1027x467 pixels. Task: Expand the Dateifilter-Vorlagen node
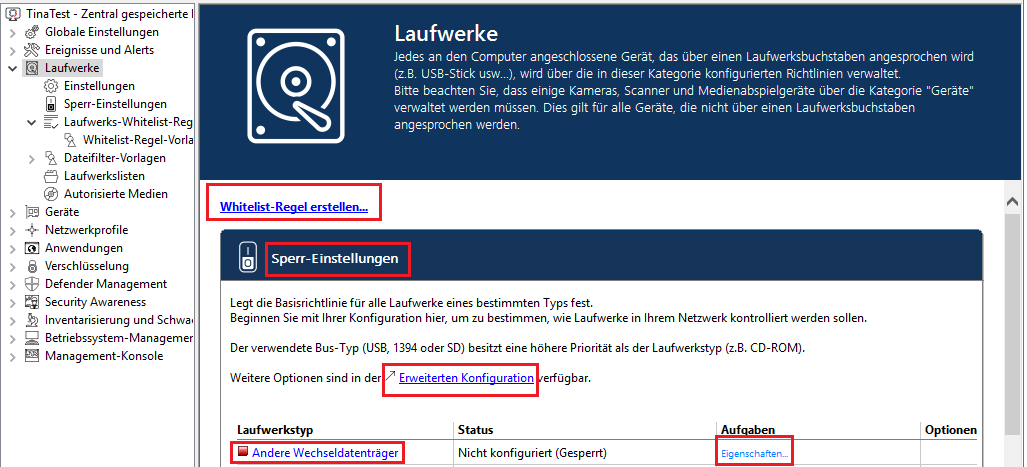pyautogui.click(x=31, y=158)
